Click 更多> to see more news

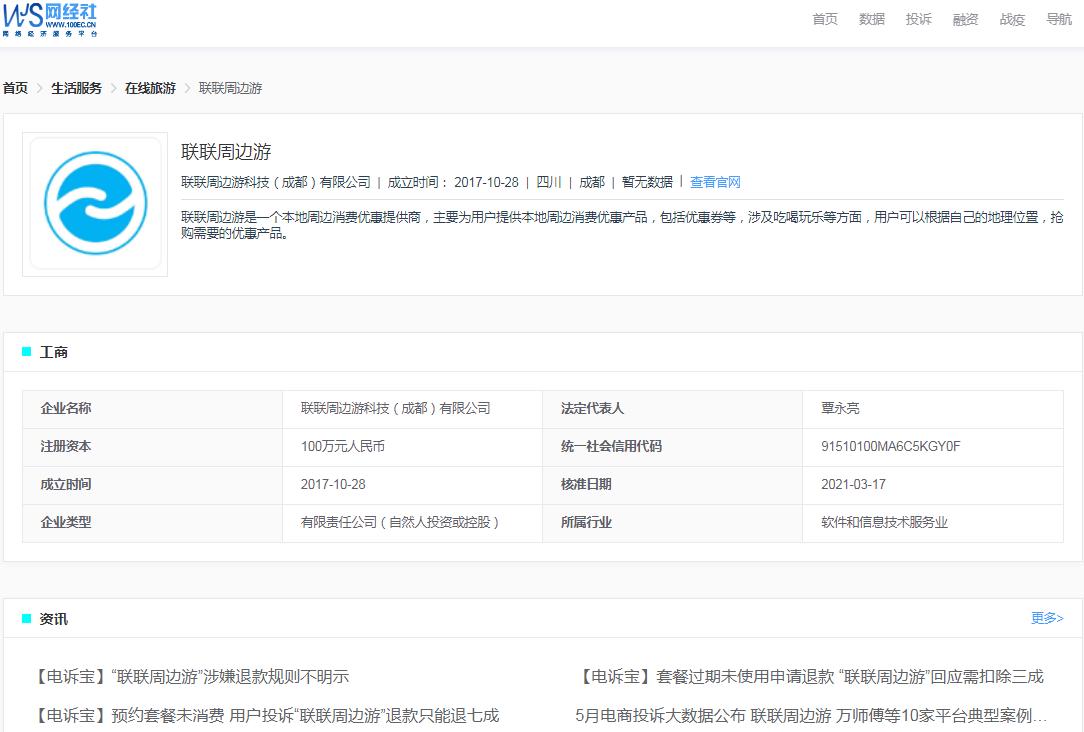pos(1045,618)
